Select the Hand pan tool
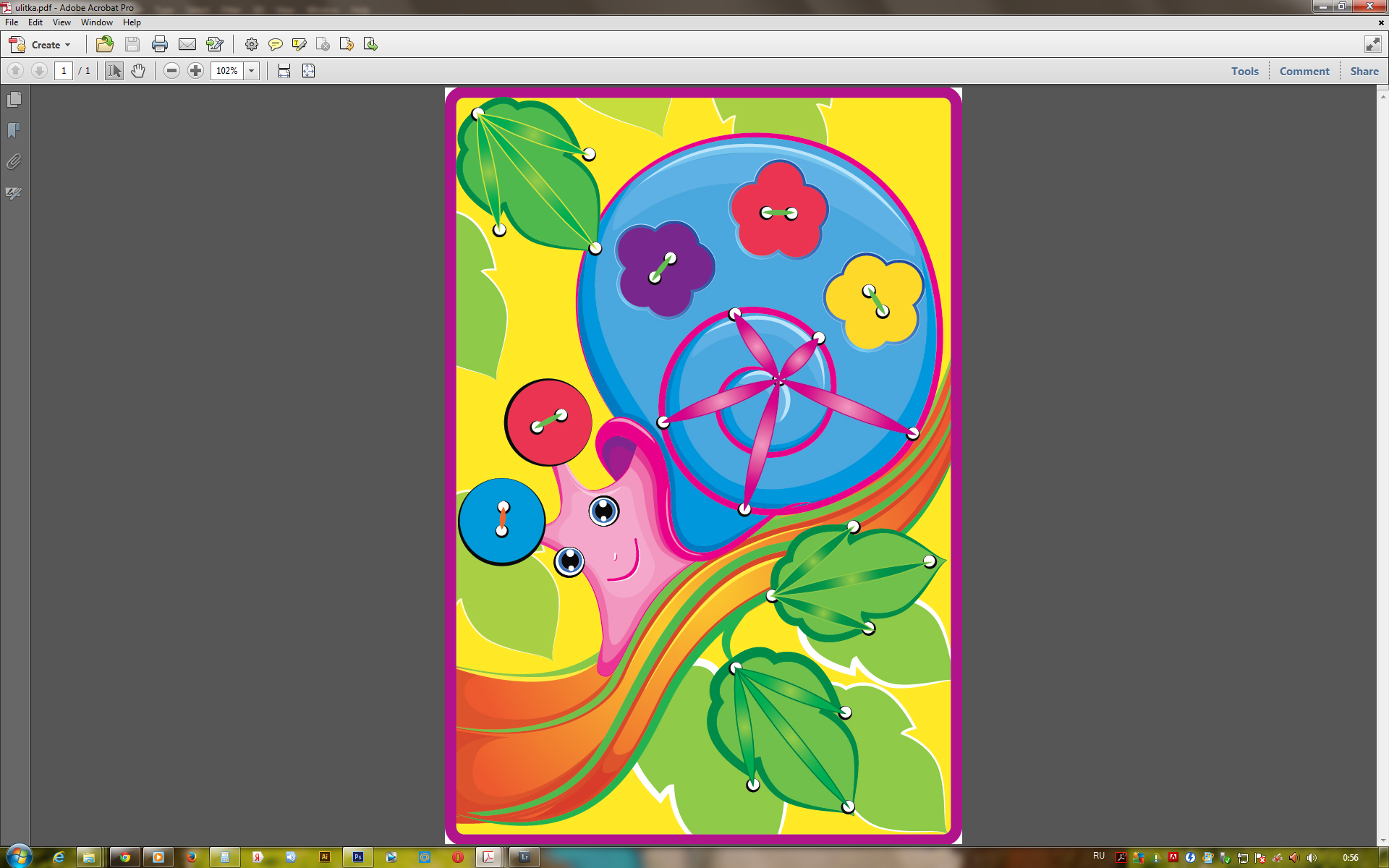The image size is (1389, 868). (138, 71)
